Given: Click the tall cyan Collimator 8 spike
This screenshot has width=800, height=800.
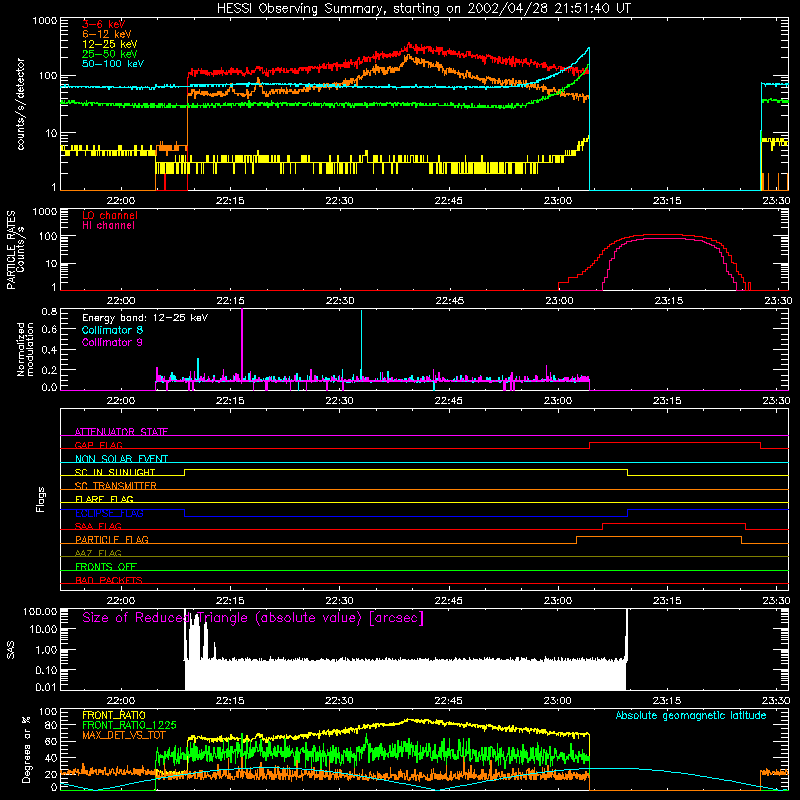Looking at the screenshot, I should coord(361,343).
